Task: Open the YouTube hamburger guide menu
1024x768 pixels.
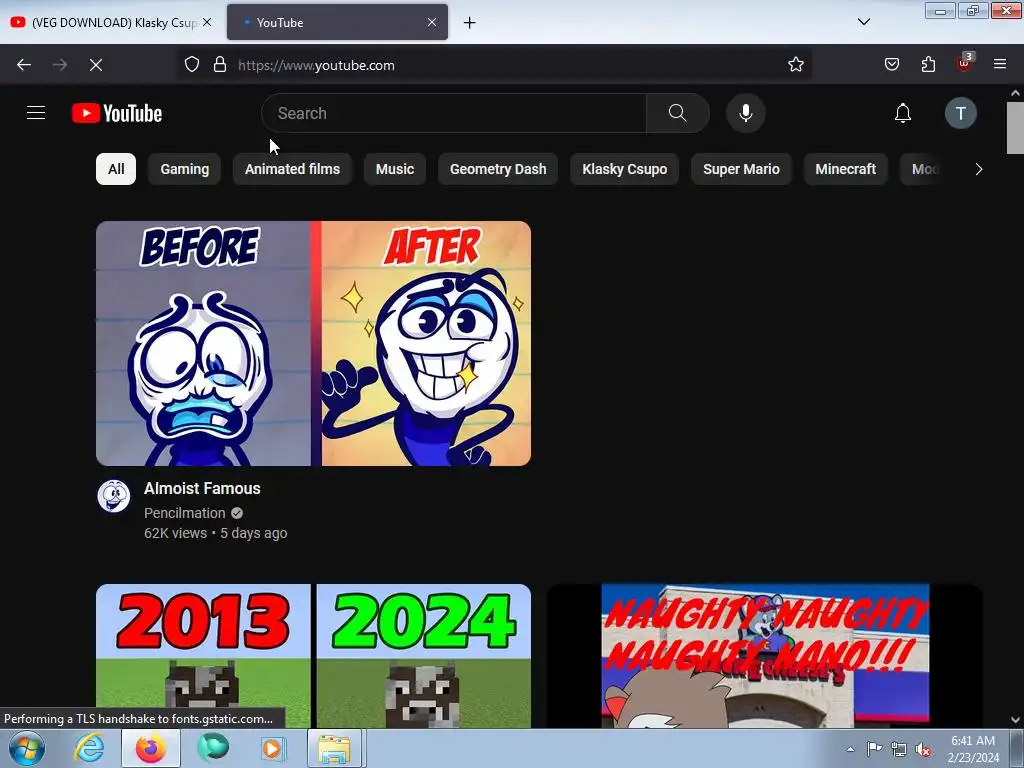Action: [x=36, y=113]
